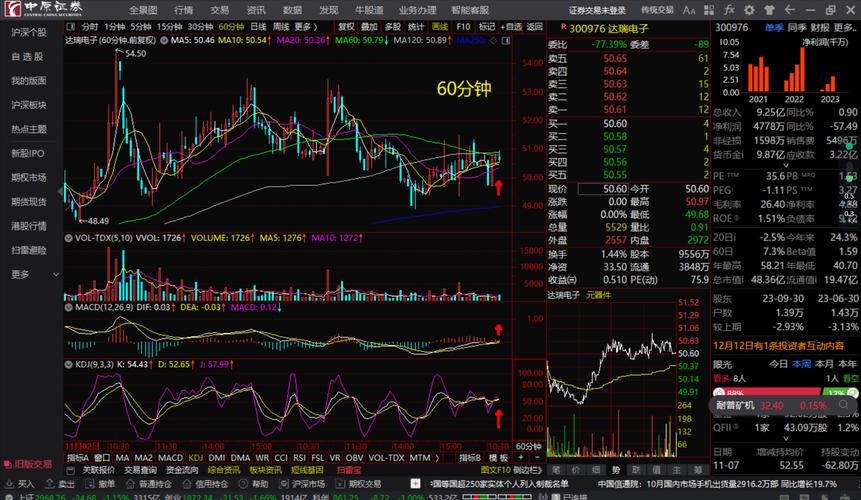Switch chart to 1分钟 period
Viewport: 861px width, 500px height.
pos(115,26)
